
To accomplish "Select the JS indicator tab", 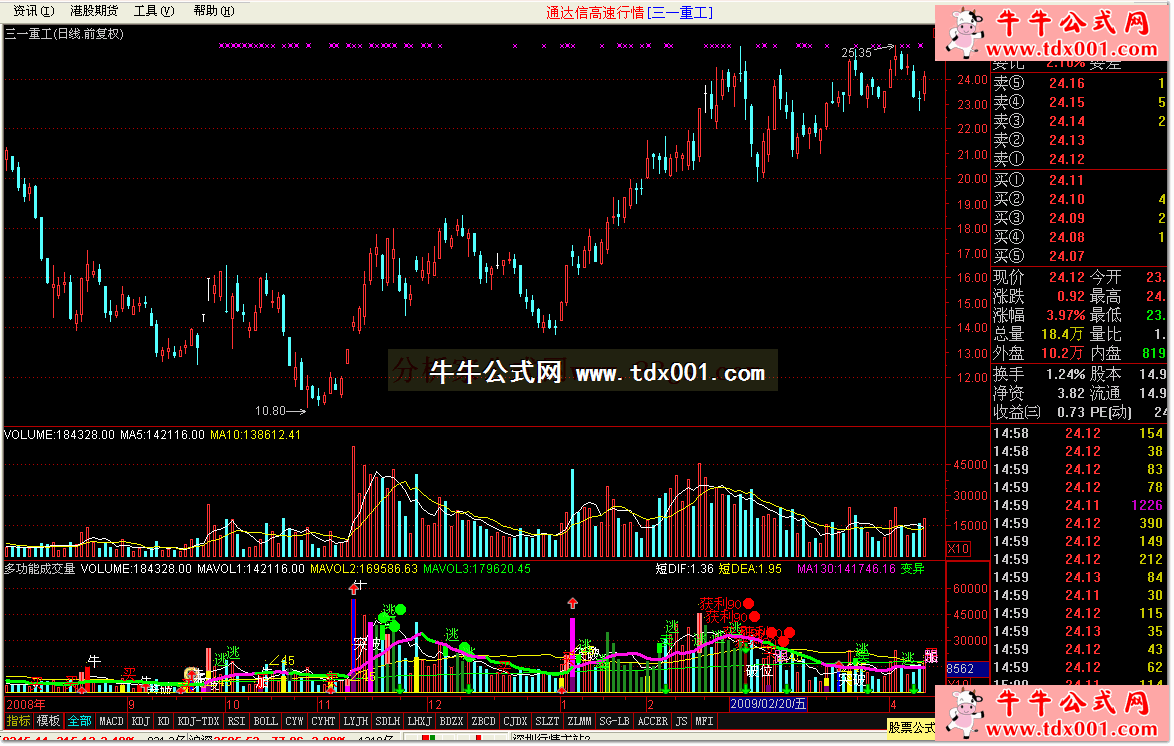I will [681, 721].
